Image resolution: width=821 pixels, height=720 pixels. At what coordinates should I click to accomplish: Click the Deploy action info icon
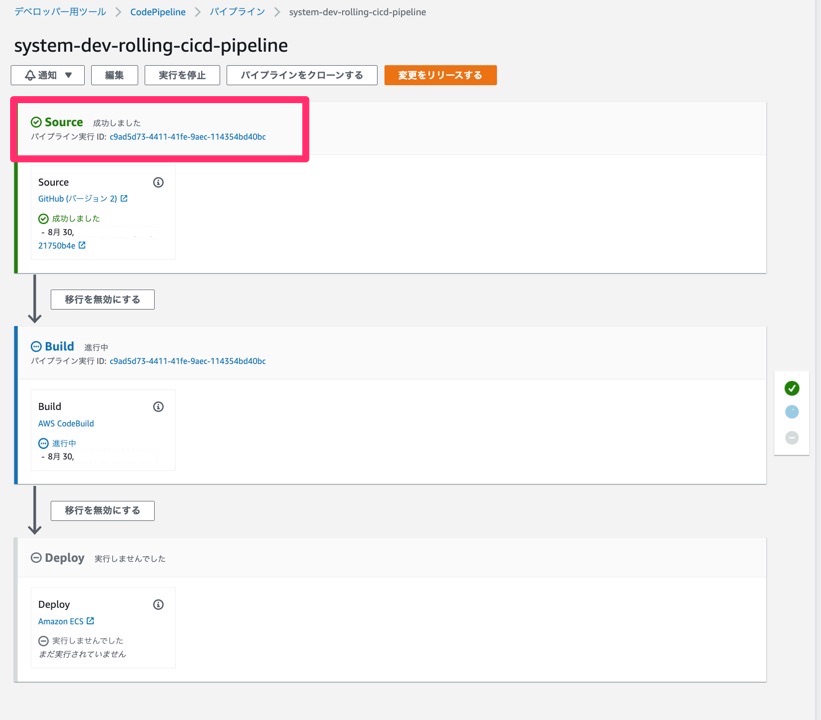(x=158, y=605)
